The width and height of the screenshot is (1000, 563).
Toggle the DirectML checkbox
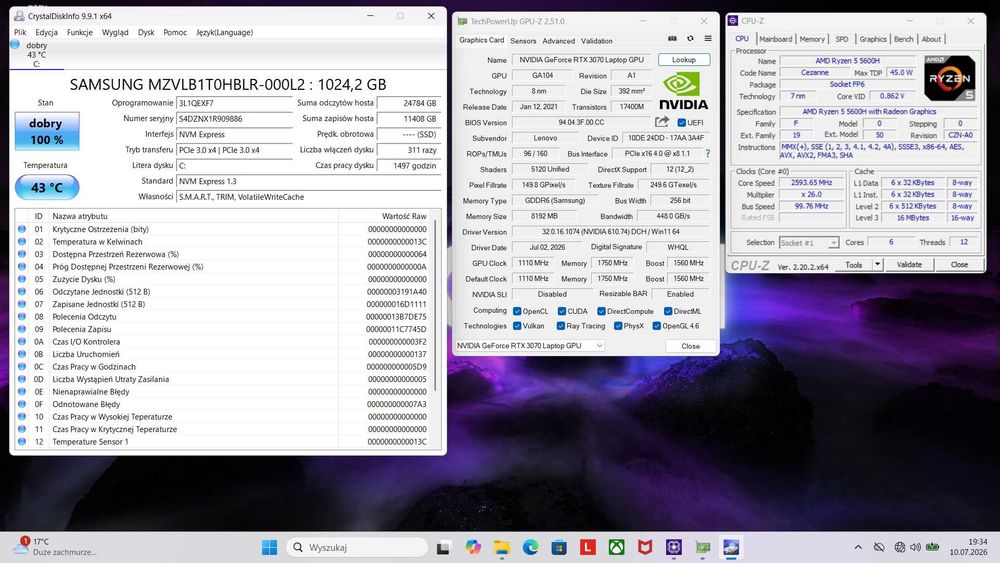668,311
